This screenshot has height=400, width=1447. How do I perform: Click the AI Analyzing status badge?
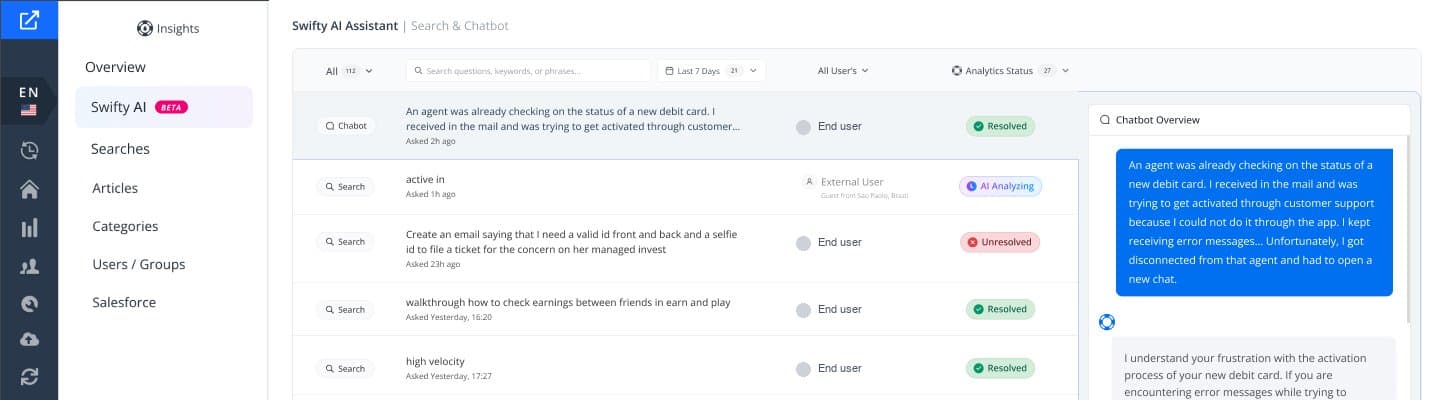pyautogui.click(x=1000, y=186)
